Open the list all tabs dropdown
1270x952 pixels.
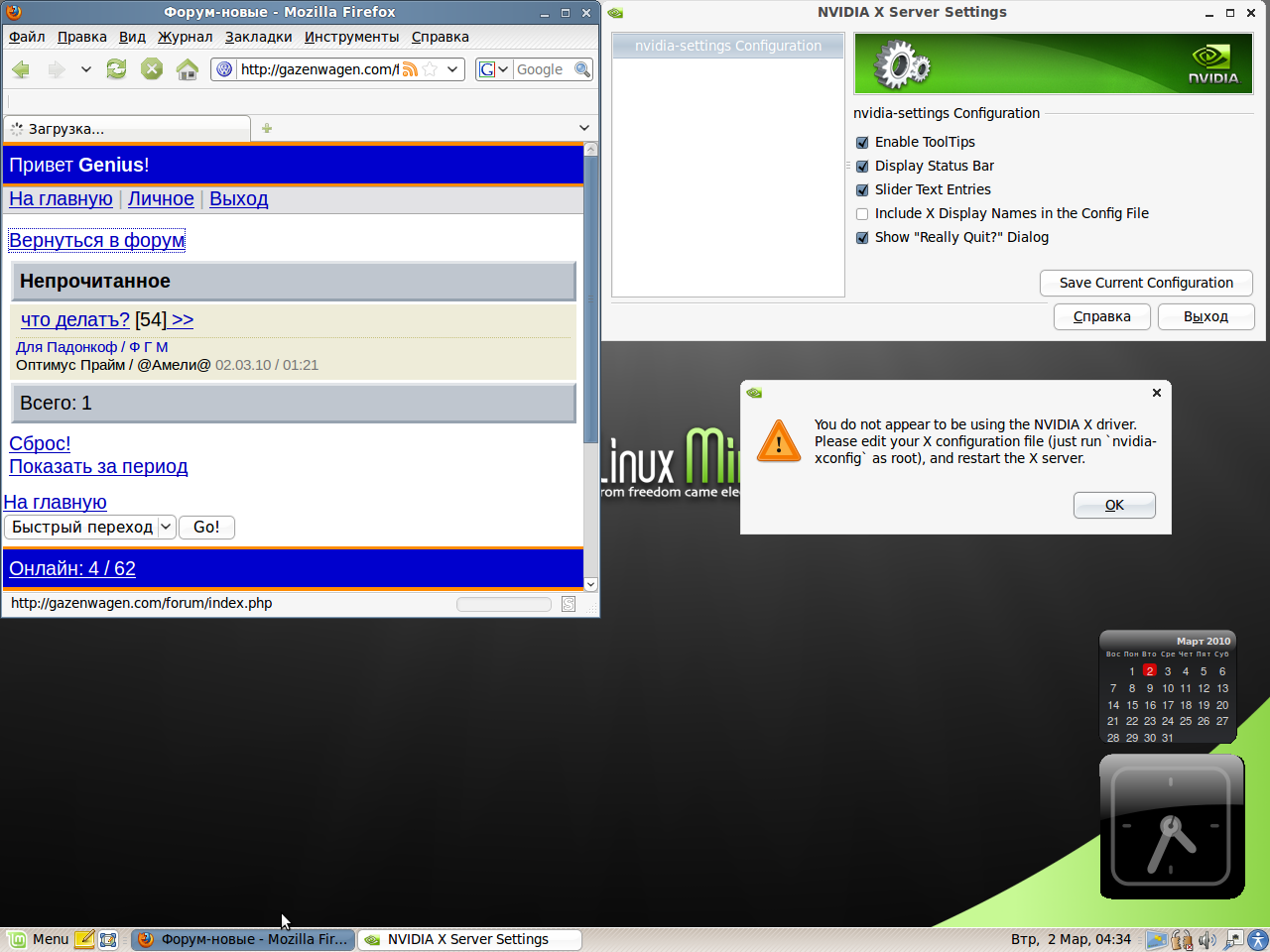pos(584,128)
